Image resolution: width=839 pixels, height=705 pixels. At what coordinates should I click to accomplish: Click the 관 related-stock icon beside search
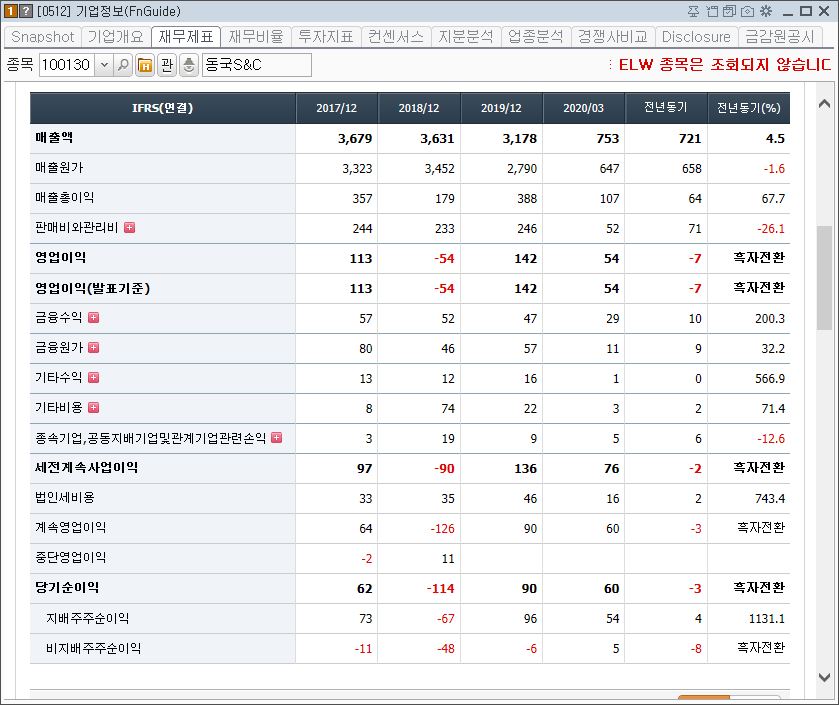(166, 63)
